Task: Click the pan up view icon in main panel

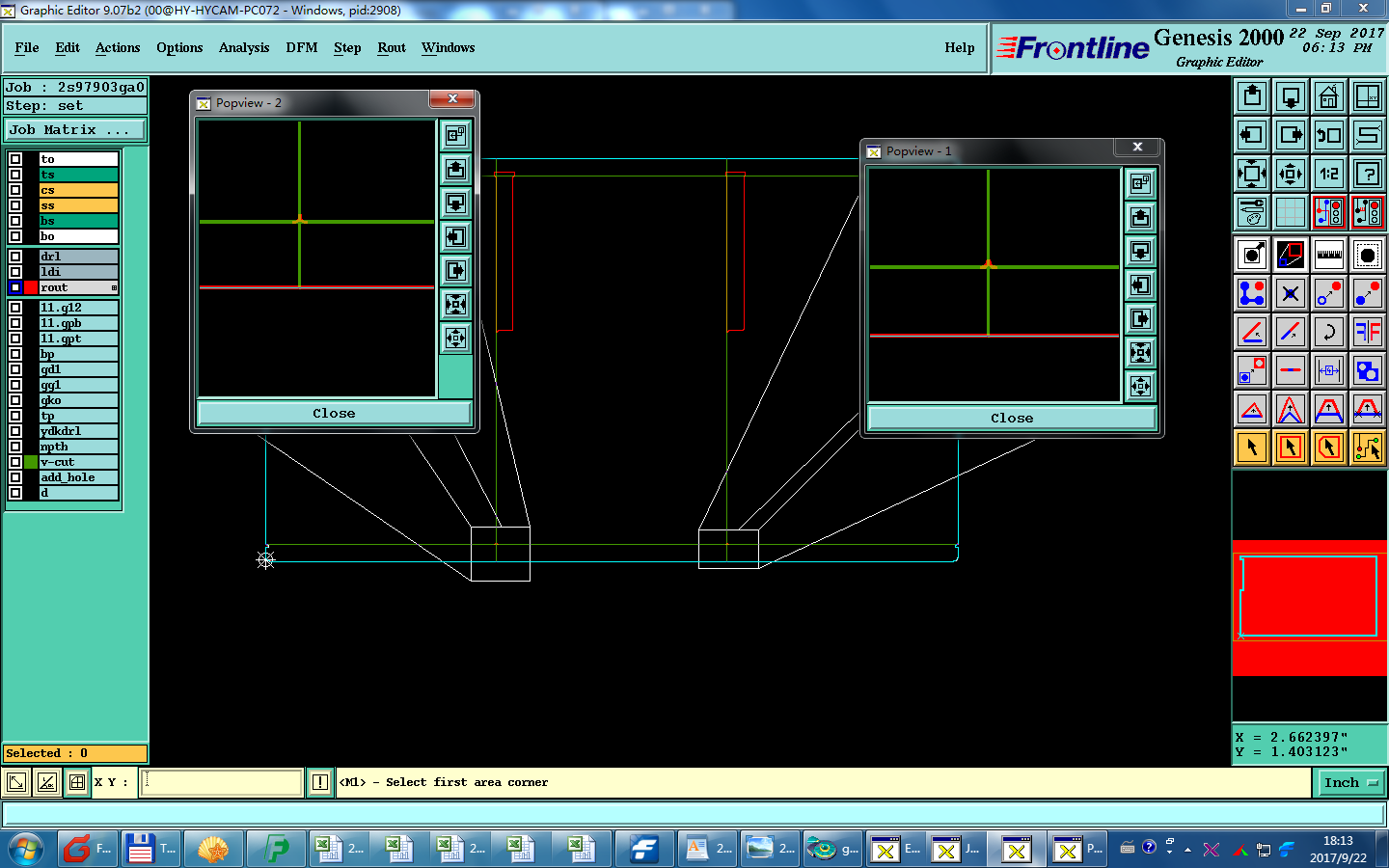Action: click(x=1252, y=96)
